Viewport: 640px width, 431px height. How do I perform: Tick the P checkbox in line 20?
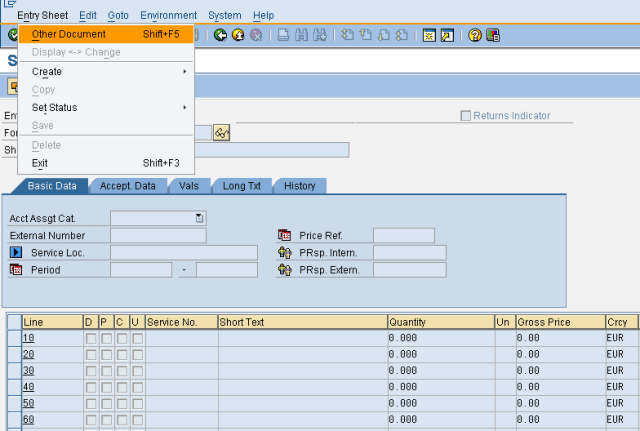106,355
